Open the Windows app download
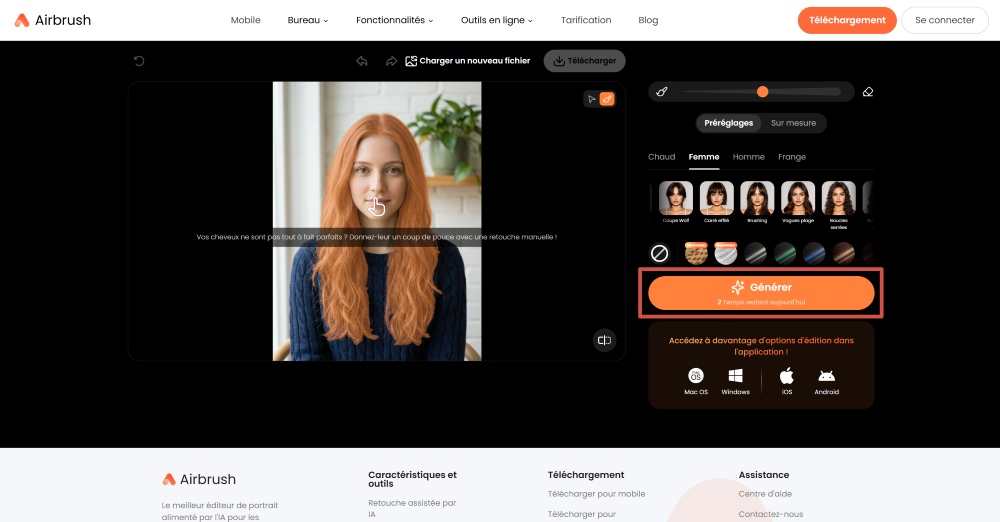Screen dimensions: 1000x522 click(735, 382)
